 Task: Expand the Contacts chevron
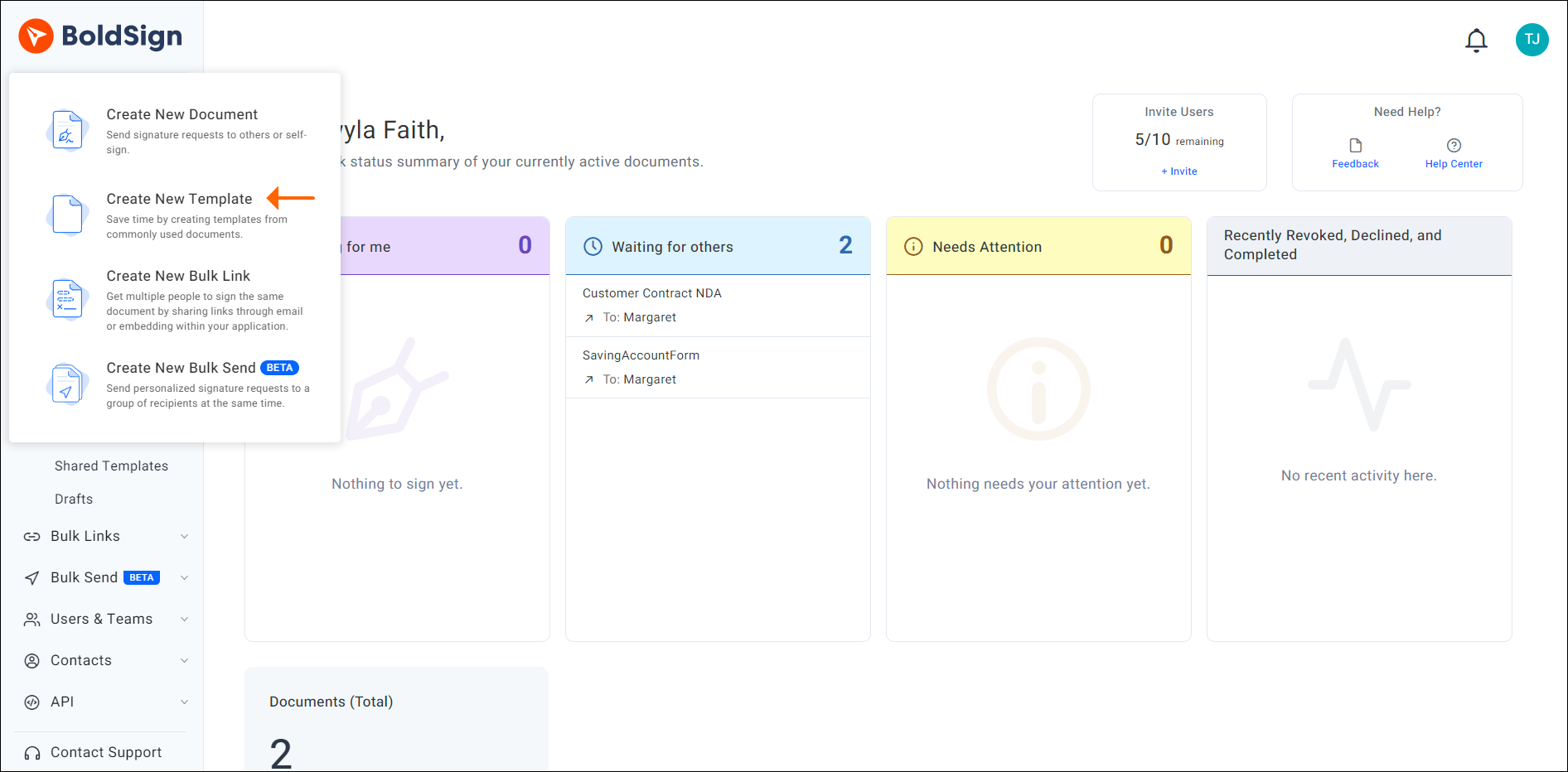point(184,661)
